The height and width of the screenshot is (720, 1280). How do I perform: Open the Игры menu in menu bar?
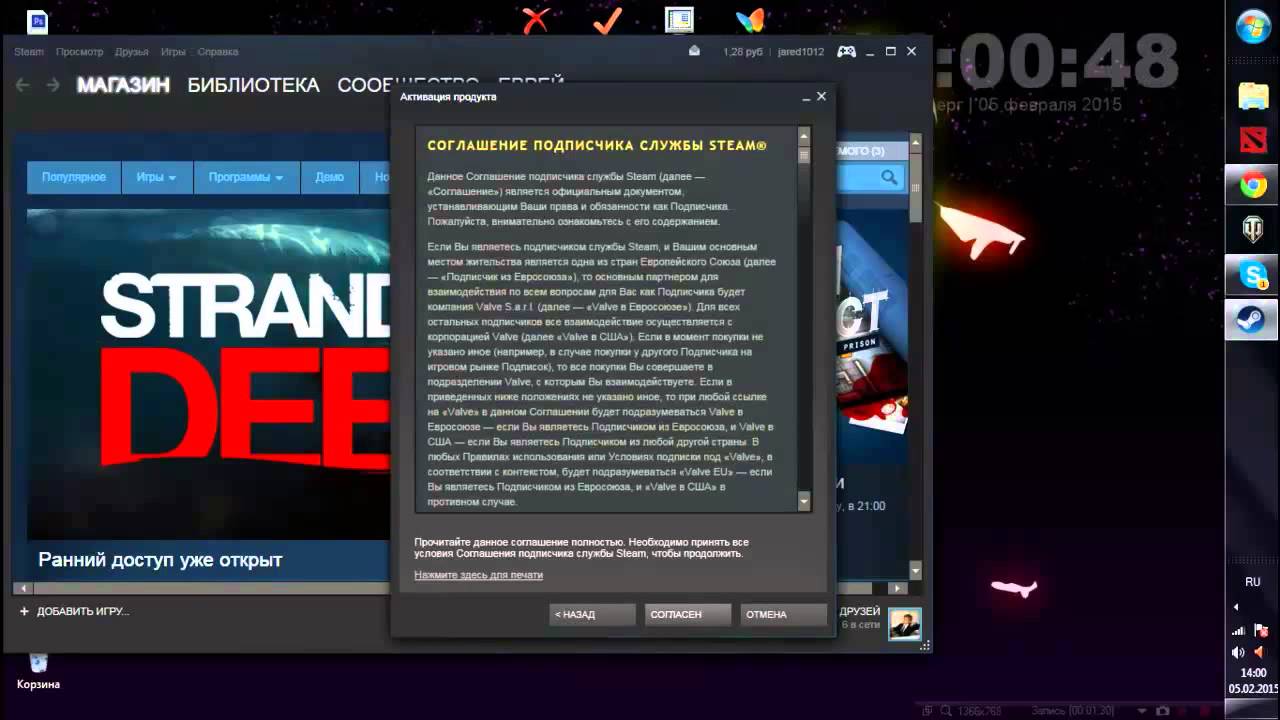(x=173, y=51)
